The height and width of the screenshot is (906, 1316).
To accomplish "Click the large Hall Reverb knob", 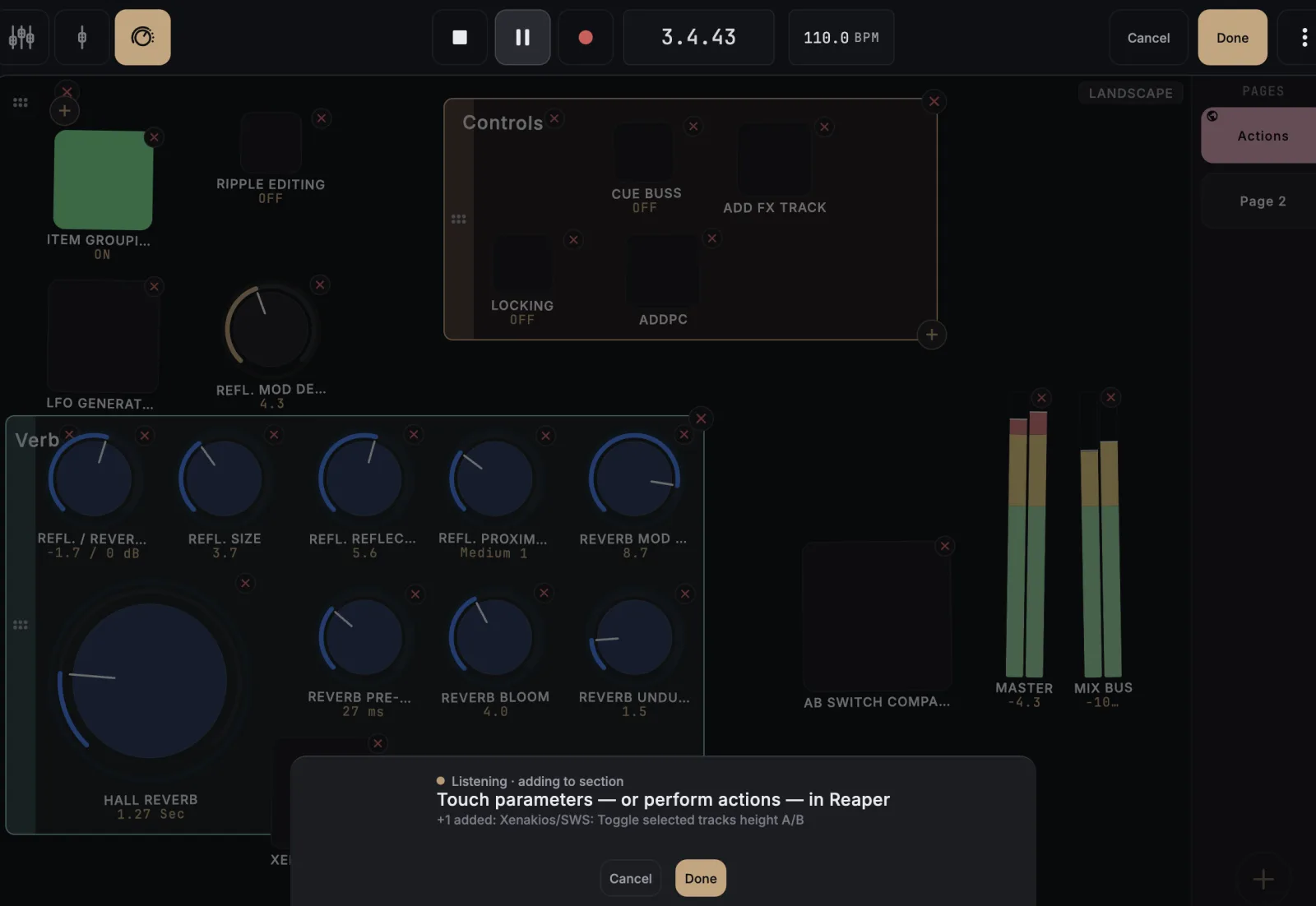I will point(150,681).
